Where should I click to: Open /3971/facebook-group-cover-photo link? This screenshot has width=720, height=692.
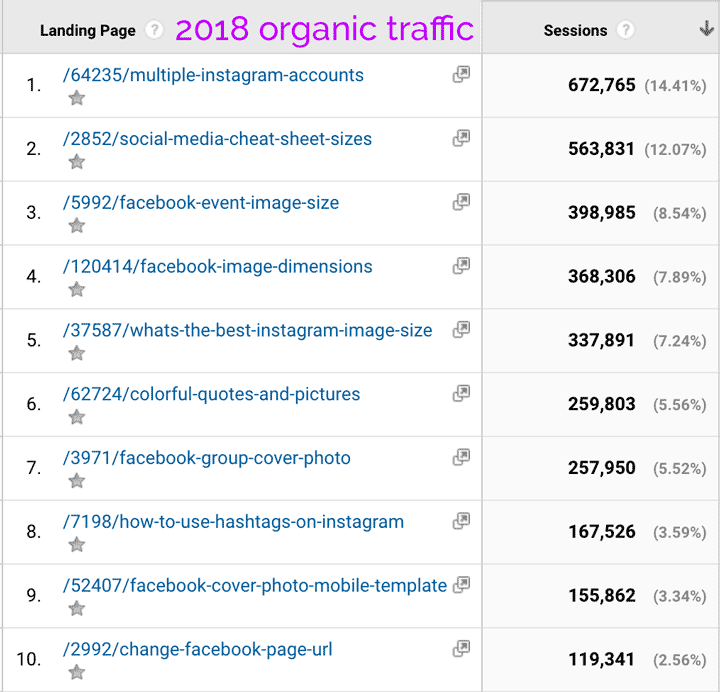point(207,458)
